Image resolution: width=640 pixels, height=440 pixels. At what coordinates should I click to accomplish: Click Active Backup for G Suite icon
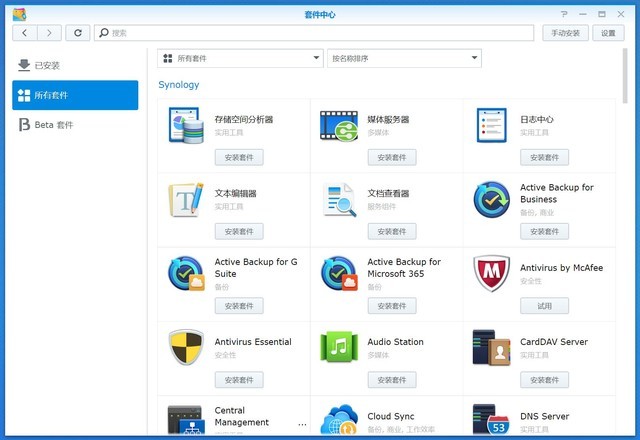pos(186,273)
